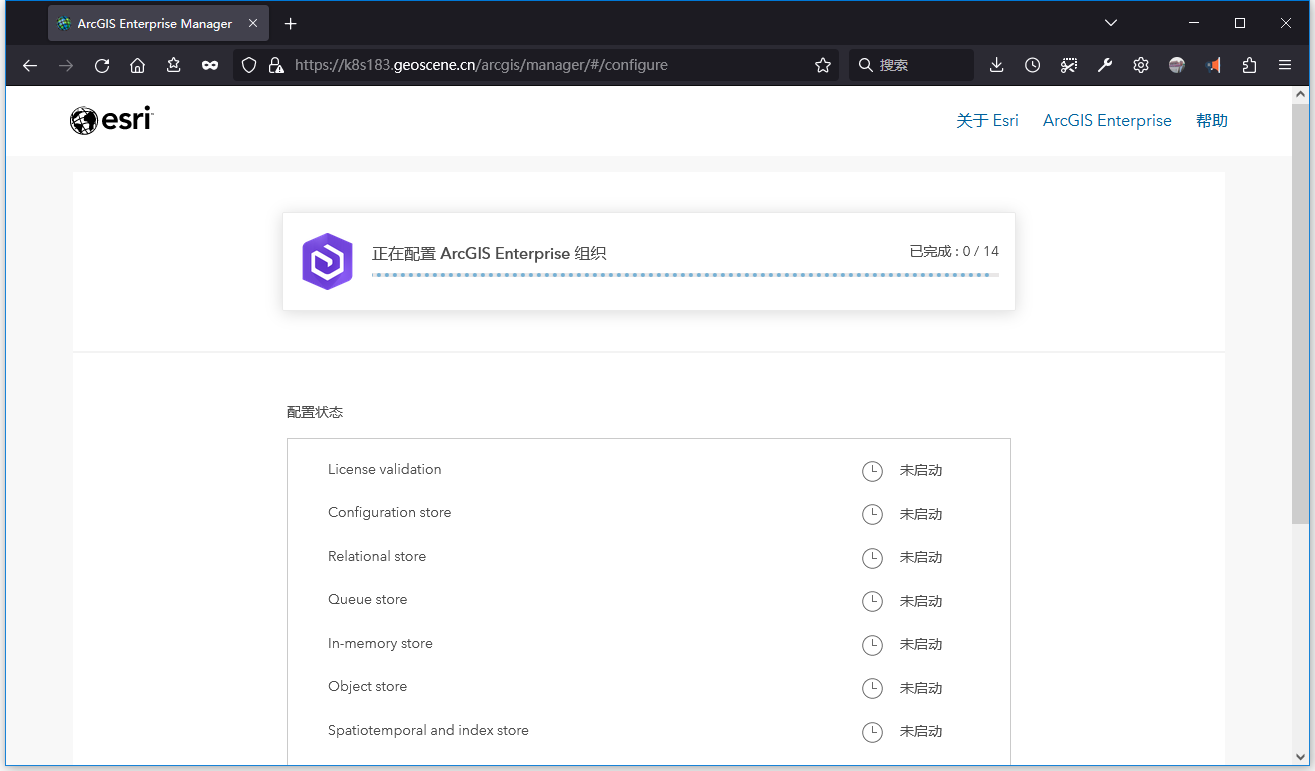Click the Esri logo
The width and height of the screenshot is (1315, 771).
click(111, 120)
